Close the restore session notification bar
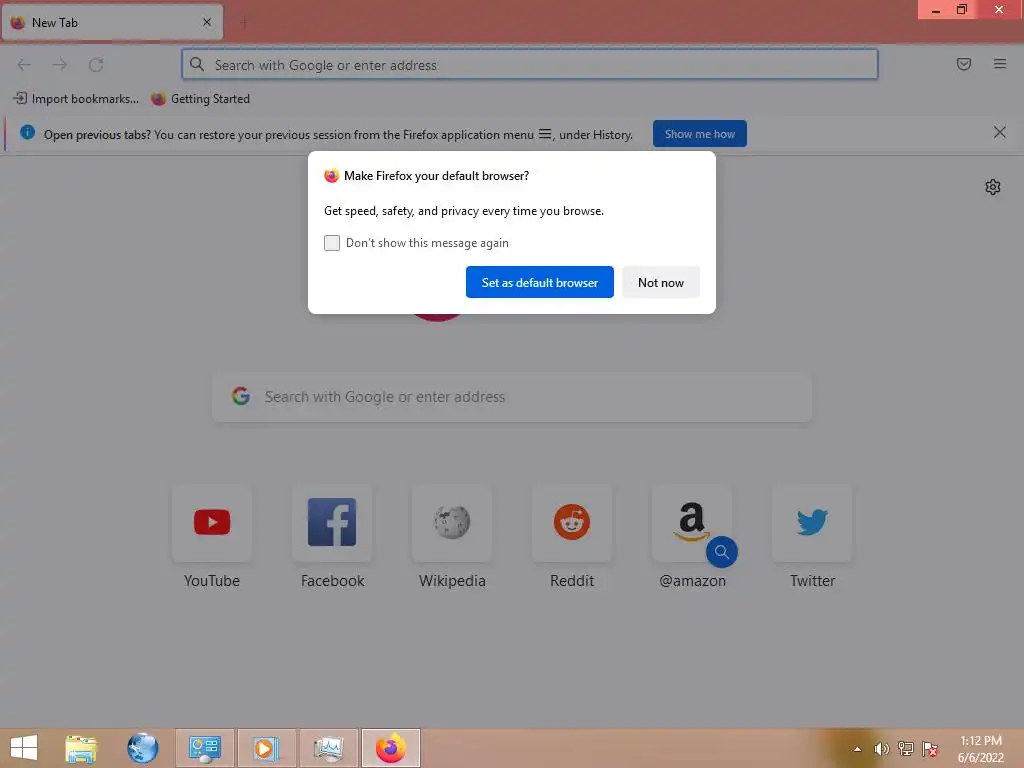Viewport: 1024px width, 768px height. click(x=999, y=133)
